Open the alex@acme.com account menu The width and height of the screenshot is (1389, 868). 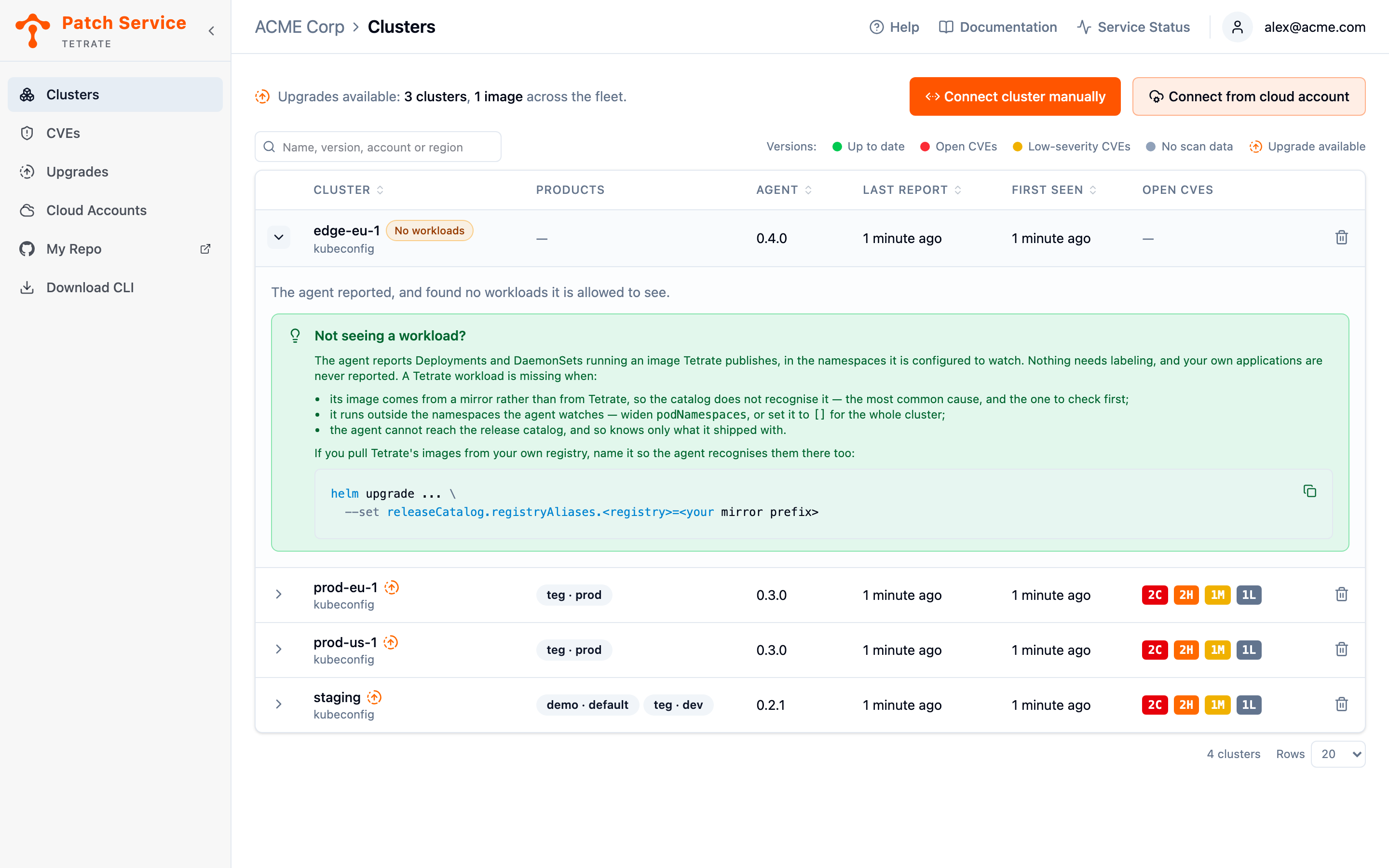click(1314, 27)
